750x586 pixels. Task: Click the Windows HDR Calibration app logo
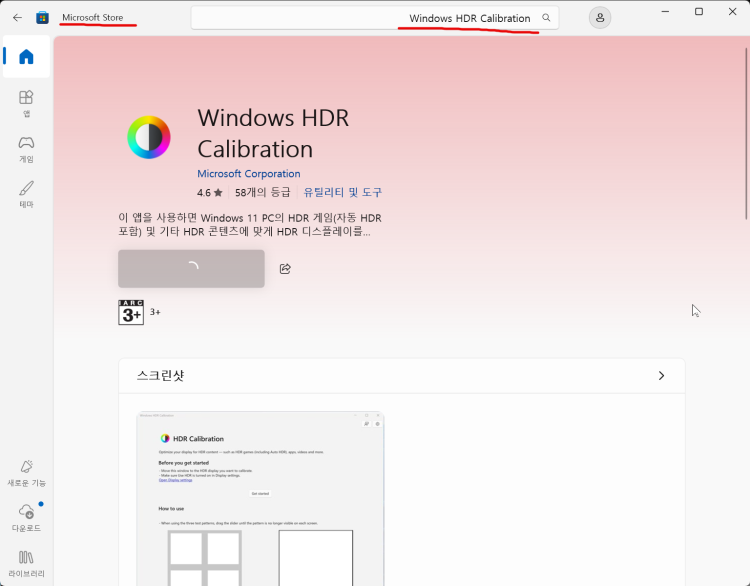pos(149,137)
